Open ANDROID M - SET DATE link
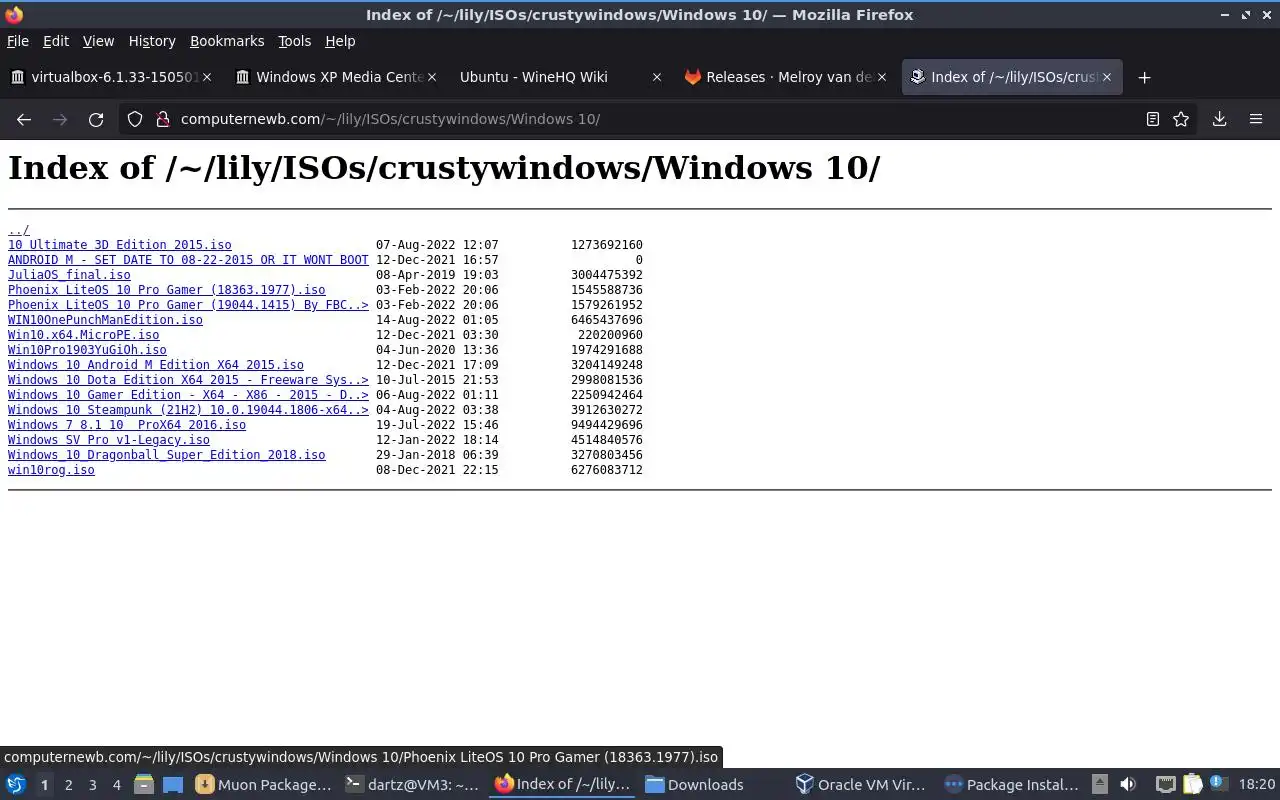The image size is (1280, 800). [x=188, y=260]
